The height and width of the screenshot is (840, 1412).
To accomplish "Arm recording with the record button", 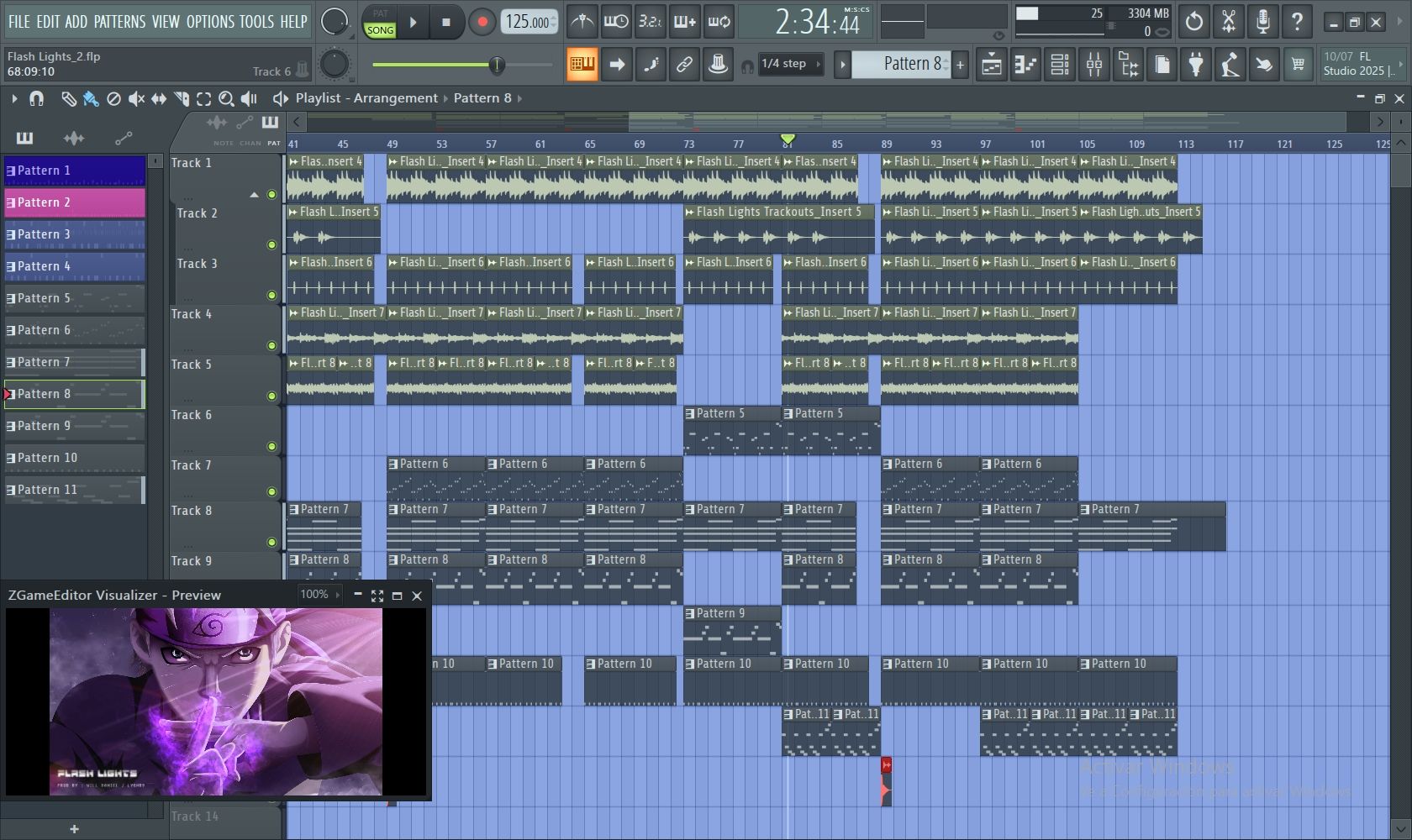I will (x=482, y=23).
